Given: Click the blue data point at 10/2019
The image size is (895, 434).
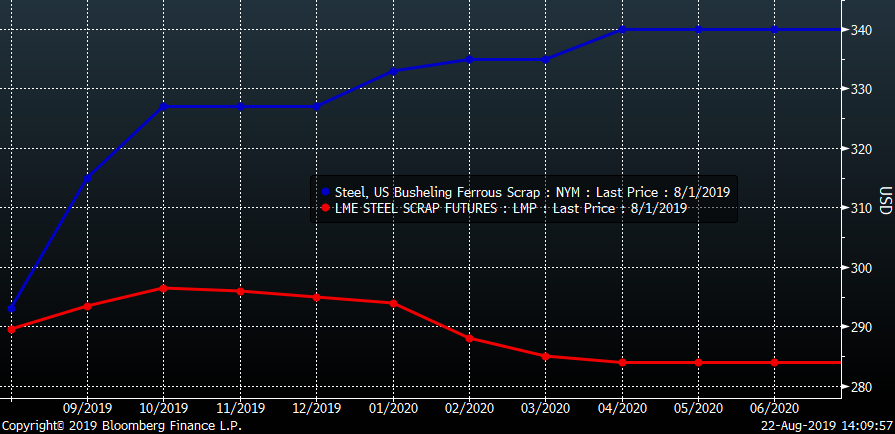Looking at the screenshot, I should [164, 106].
